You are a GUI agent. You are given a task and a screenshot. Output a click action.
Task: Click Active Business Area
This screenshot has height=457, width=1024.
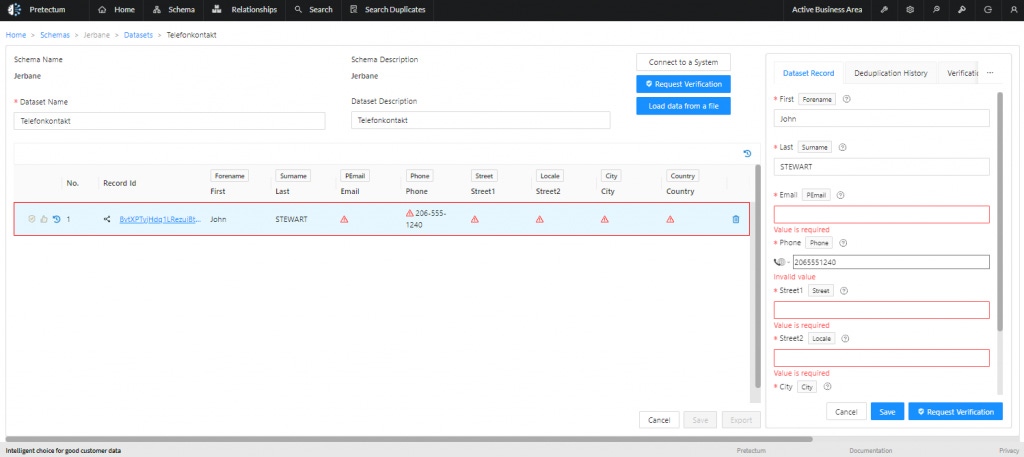click(x=827, y=10)
